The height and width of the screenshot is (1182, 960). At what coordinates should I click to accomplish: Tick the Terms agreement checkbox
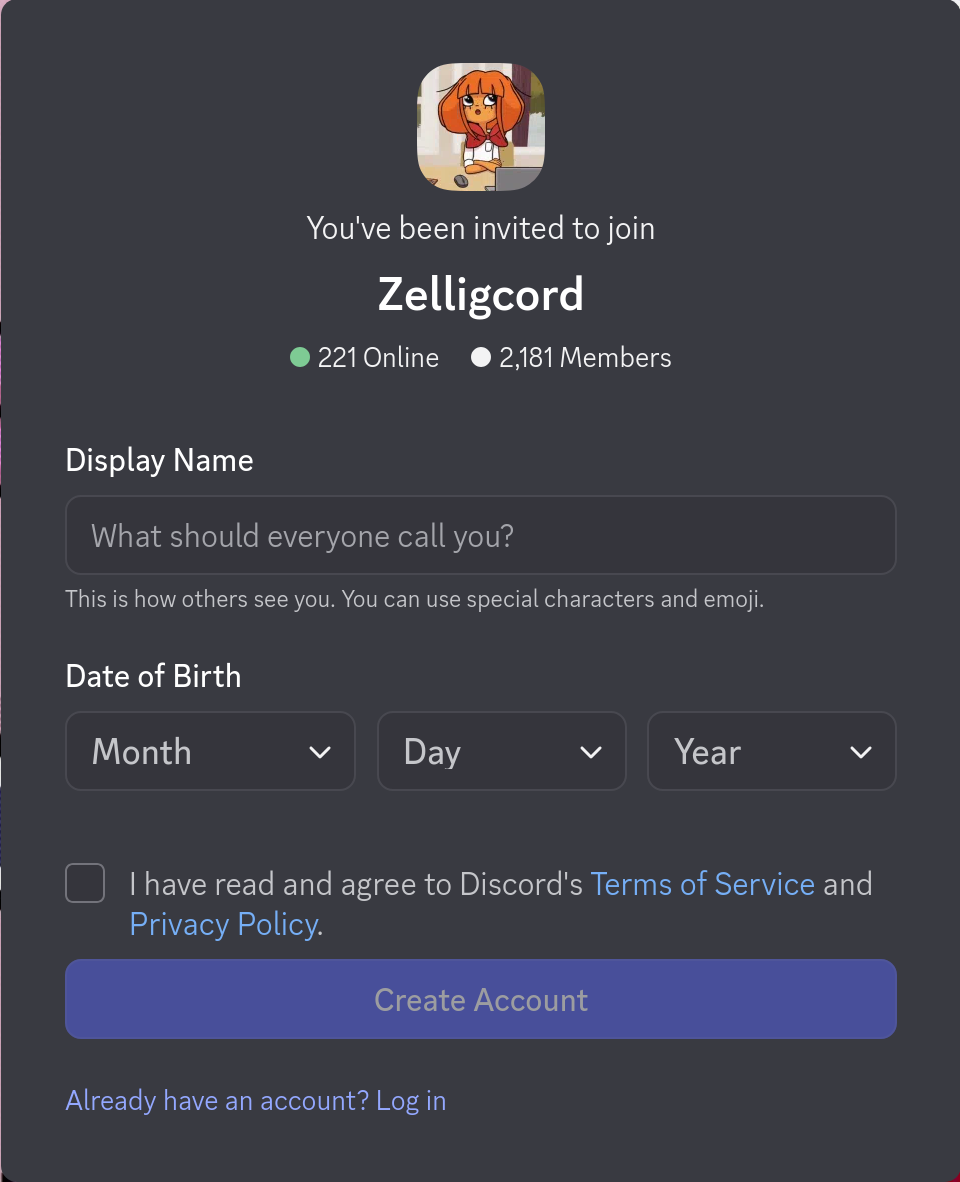click(85, 883)
